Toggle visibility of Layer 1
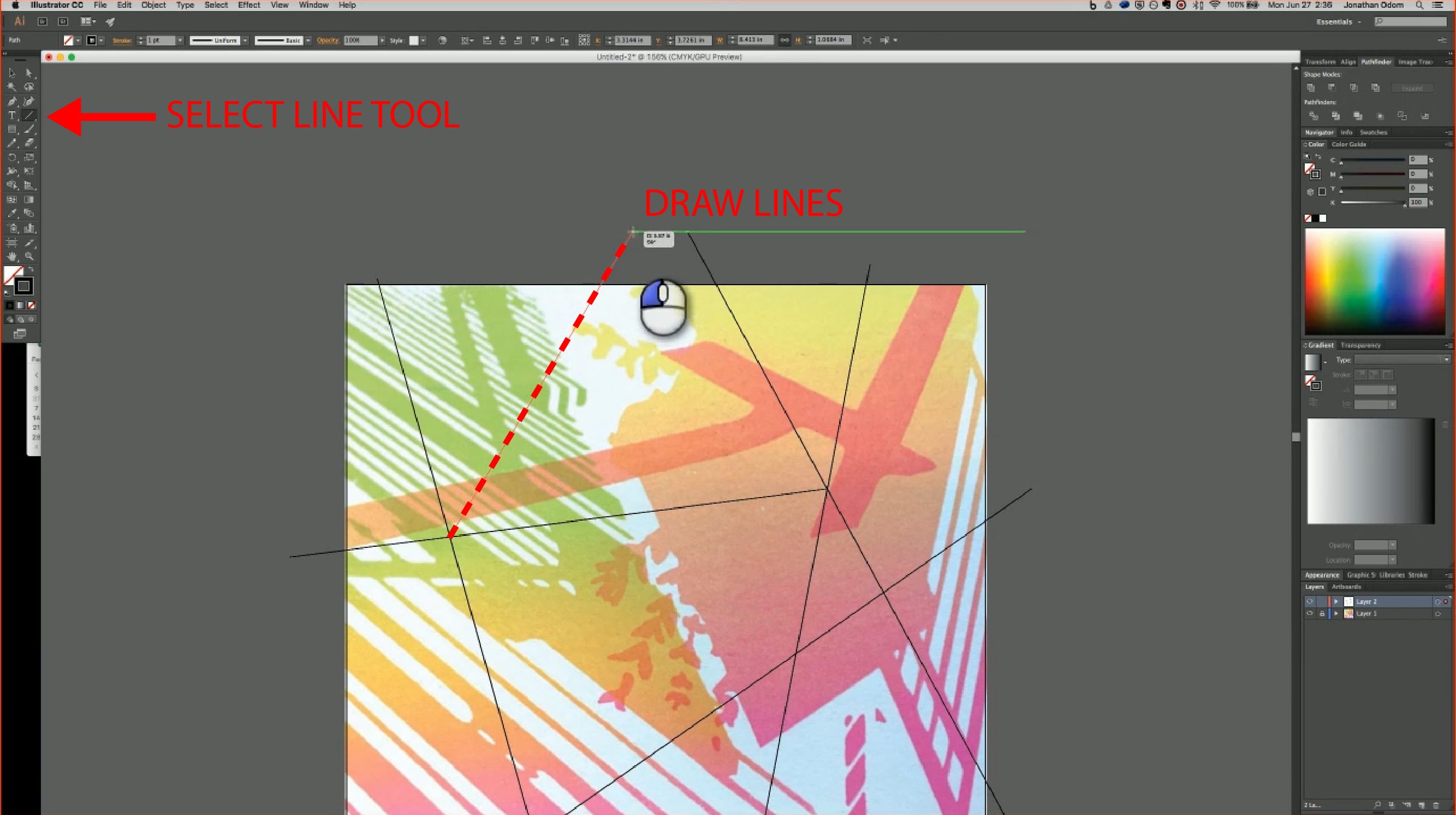Image resolution: width=1456 pixels, height=815 pixels. 1309,614
